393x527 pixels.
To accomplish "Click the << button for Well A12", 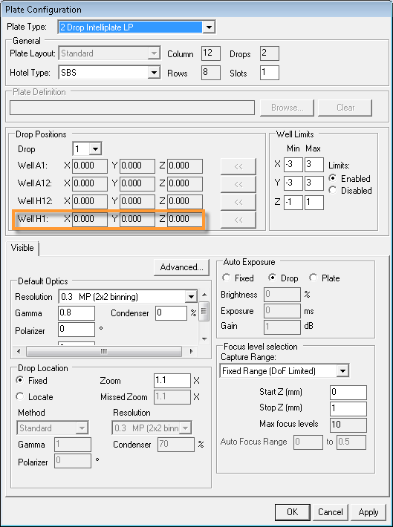I will coord(238,184).
